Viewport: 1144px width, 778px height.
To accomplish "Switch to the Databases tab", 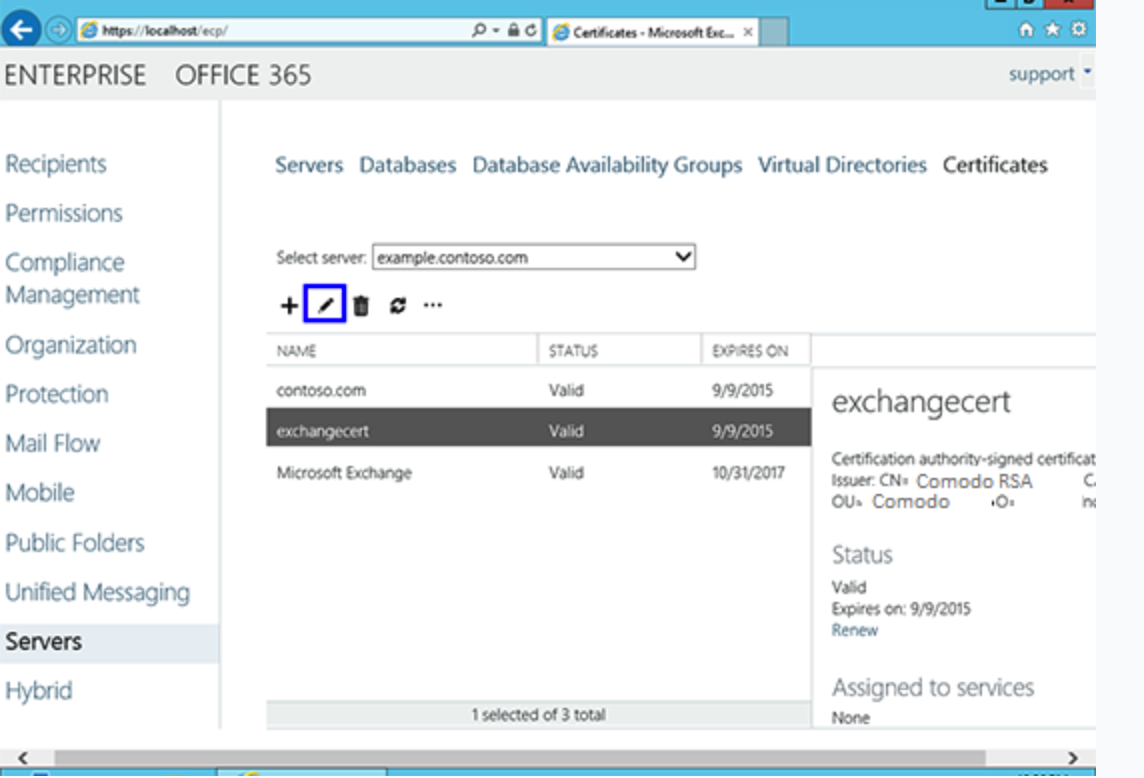I will pos(407,165).
